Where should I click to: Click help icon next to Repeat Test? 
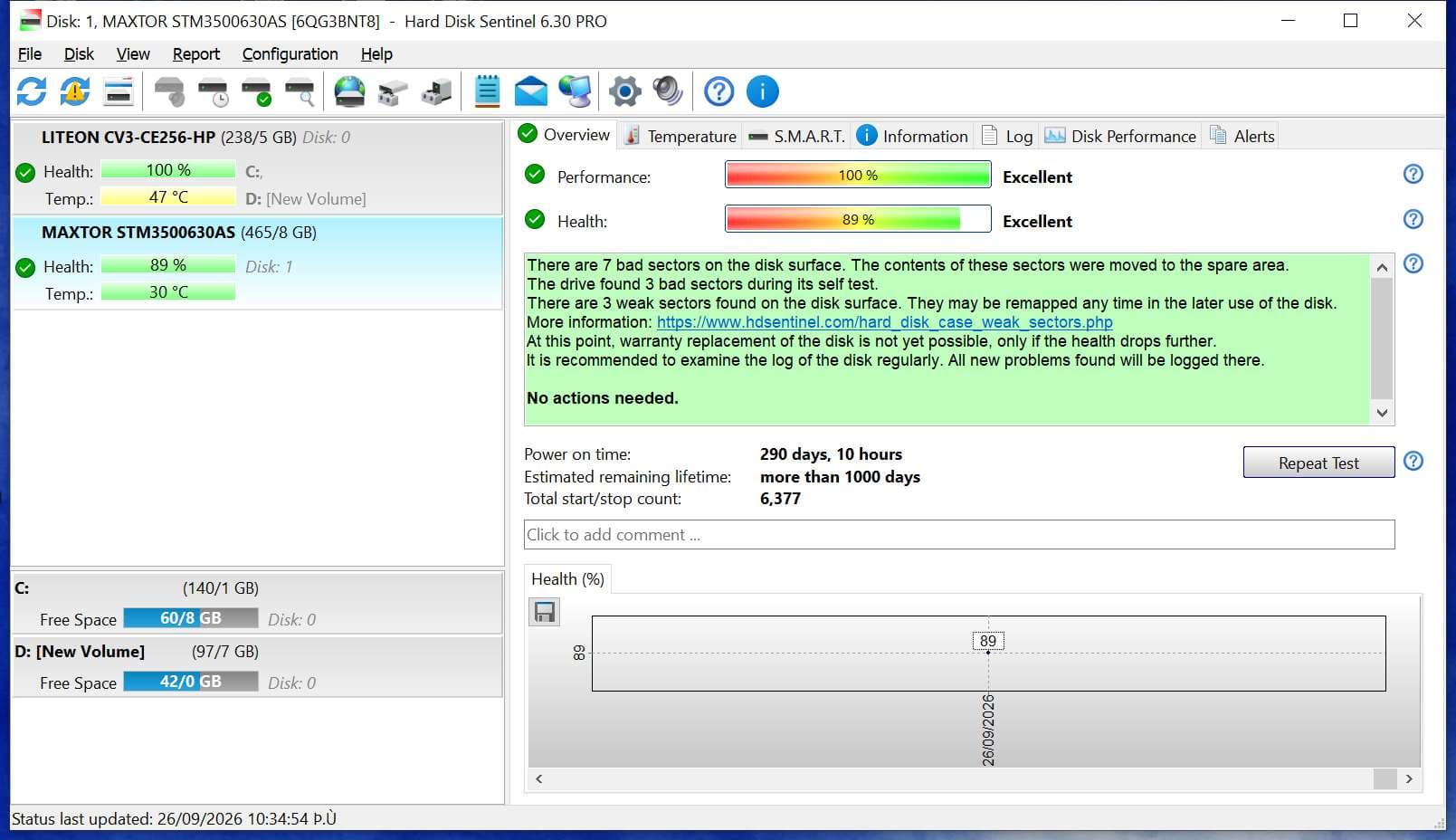tap(1413, 461)
